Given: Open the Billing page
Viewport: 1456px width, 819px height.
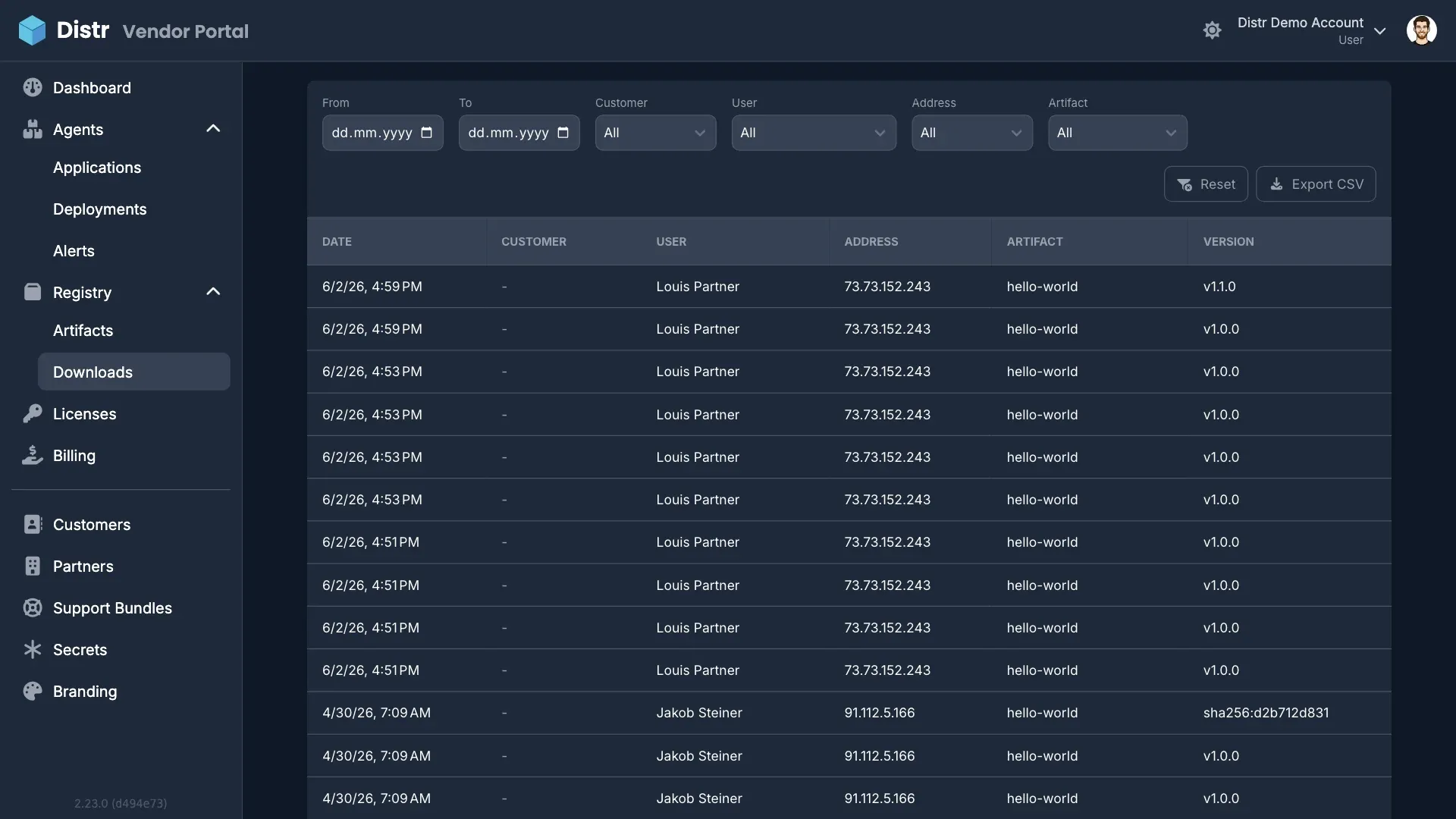Looking at the screenshot, I should click(x=121, y=455).
